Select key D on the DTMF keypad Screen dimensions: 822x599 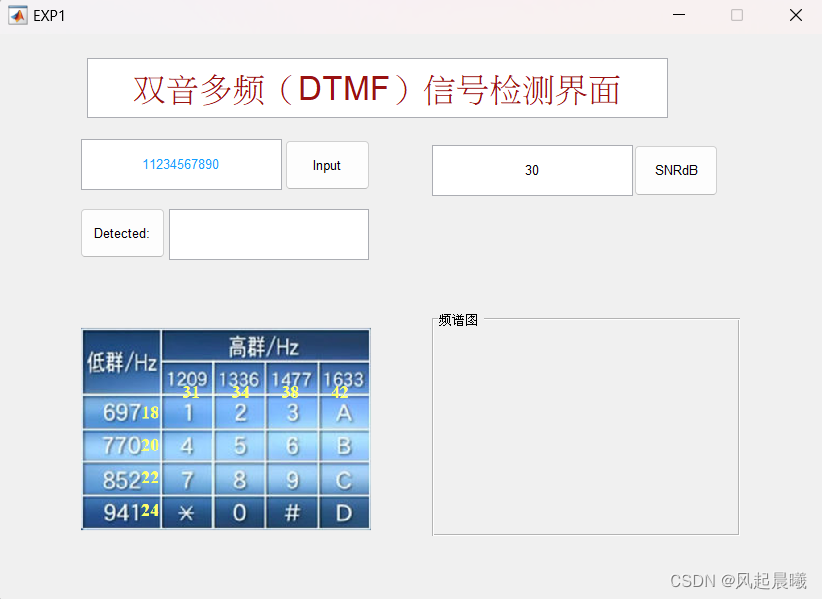344,512
